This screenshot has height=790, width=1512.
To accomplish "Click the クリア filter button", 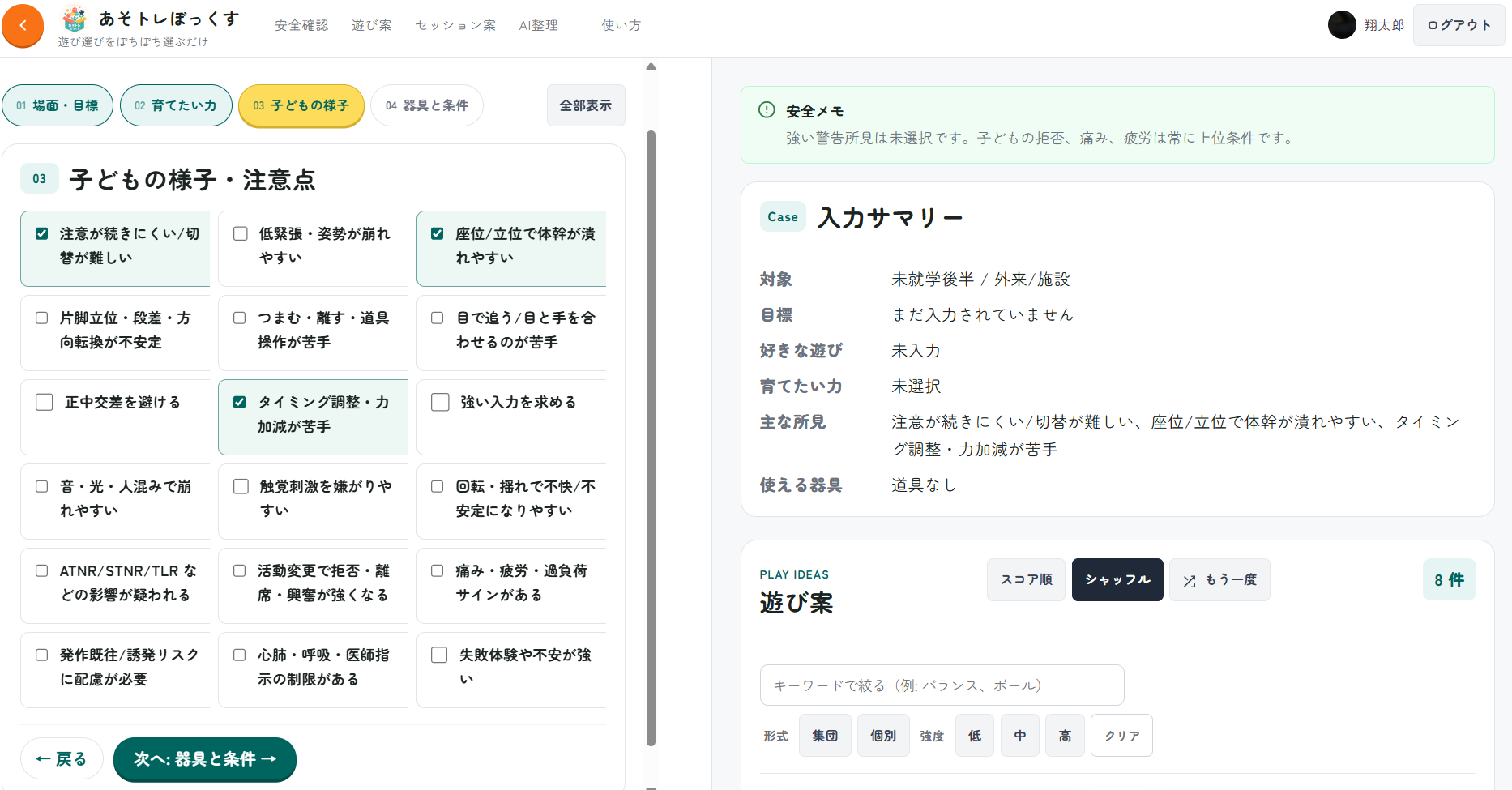I will 1121,736.
